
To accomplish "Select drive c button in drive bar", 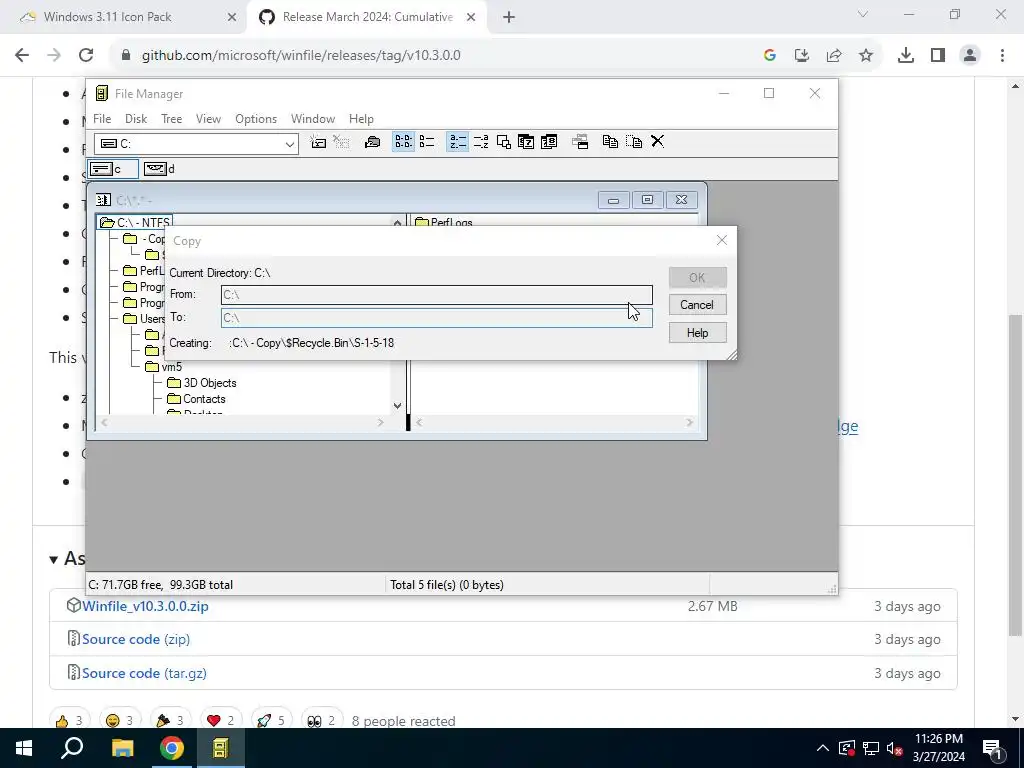I will (112, 169).
